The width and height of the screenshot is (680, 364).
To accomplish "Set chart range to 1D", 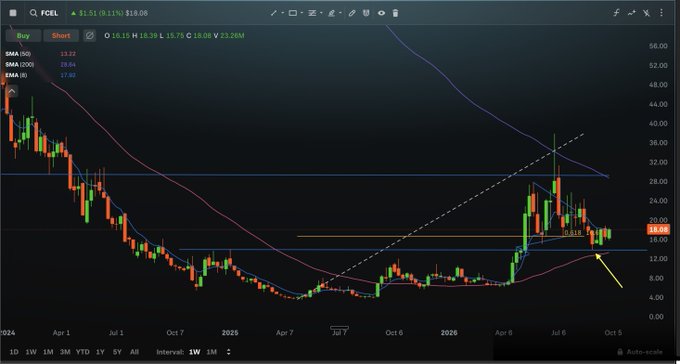I will (x=14, y=352).
